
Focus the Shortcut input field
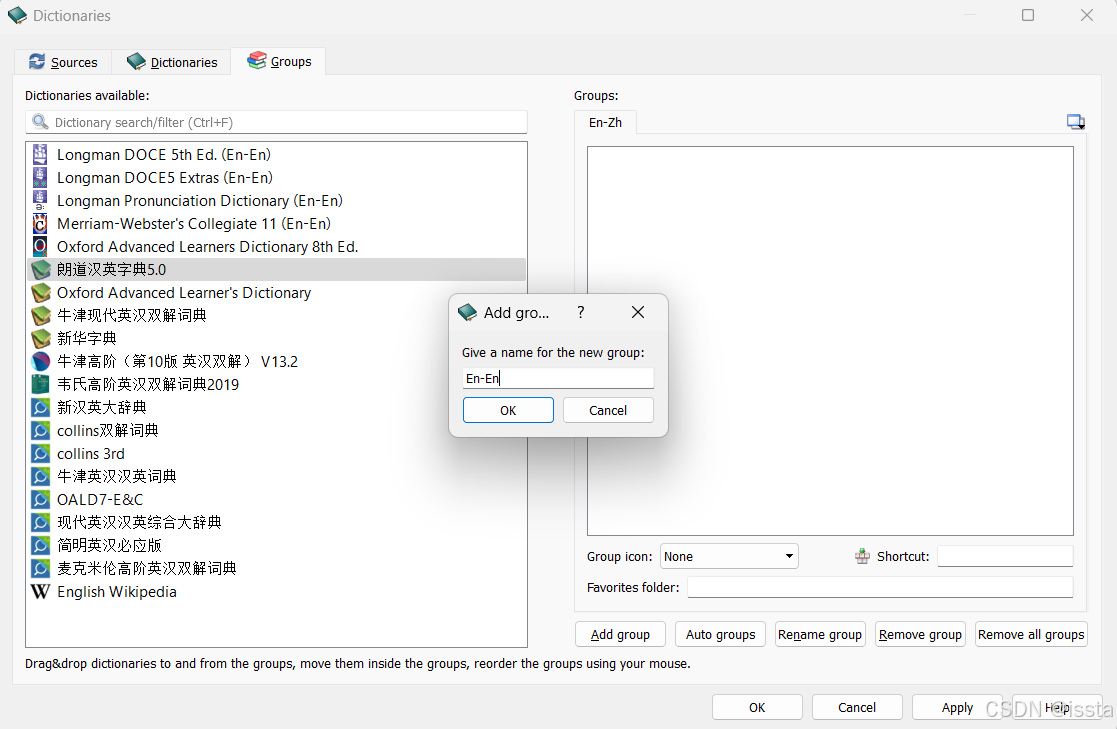click(x=1005, y=557)
